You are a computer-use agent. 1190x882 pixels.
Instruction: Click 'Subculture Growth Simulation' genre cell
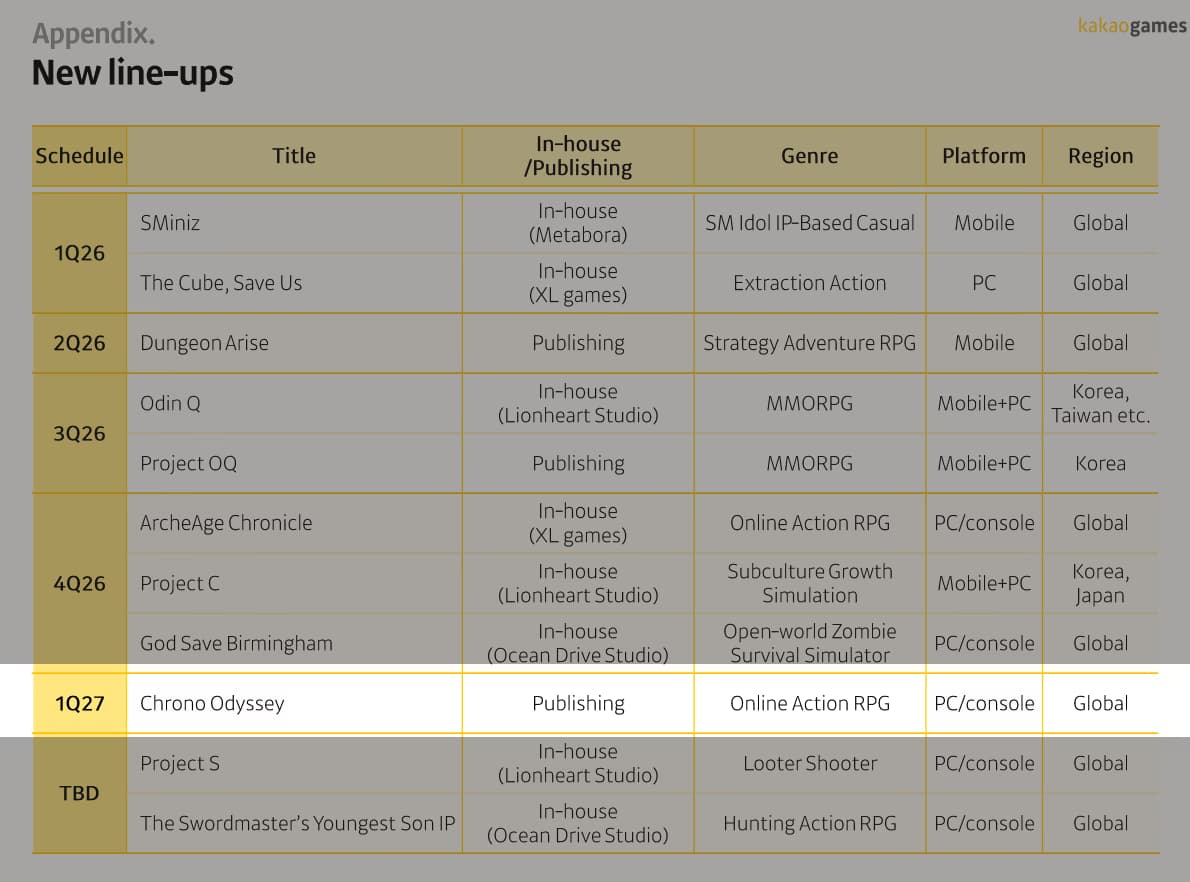pyautogui.click(x=810, y=583)
